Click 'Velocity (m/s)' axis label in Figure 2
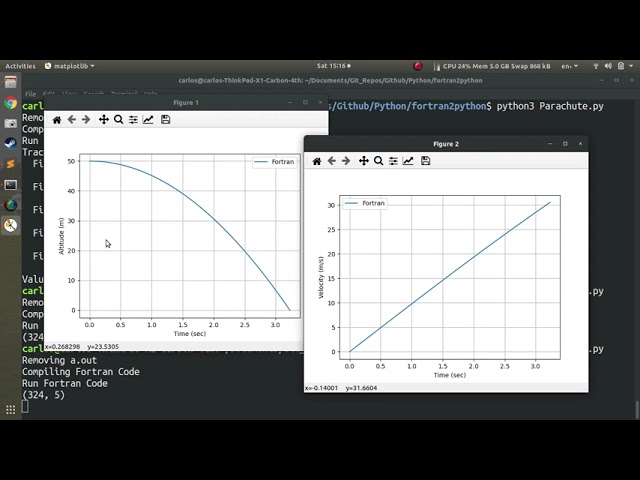 [321, 278]
